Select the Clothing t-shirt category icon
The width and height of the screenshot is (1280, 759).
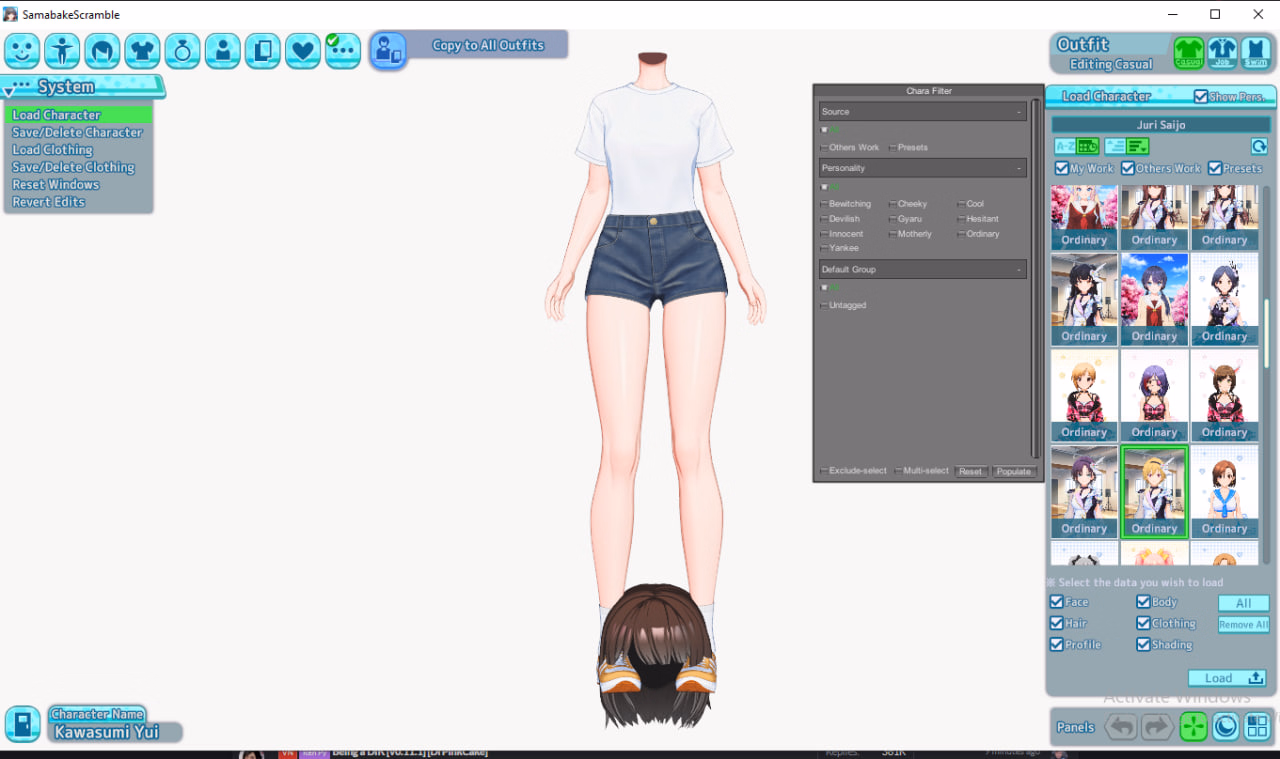[142, 51]
